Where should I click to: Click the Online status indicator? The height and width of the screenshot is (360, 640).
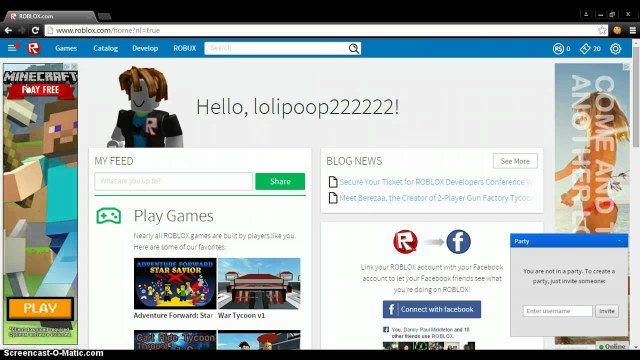[612, 346]
